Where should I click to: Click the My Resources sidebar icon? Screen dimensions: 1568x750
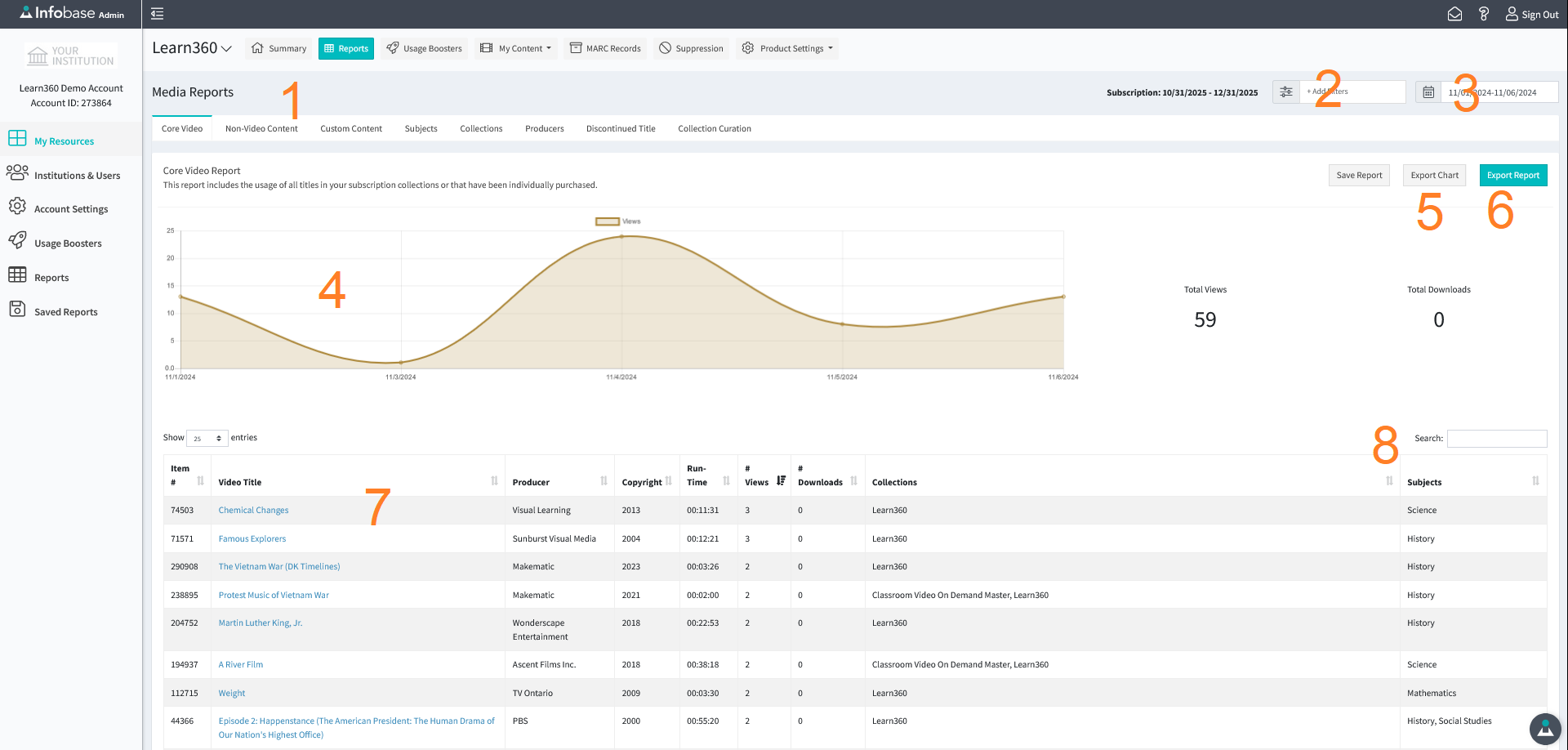[17, 138]
